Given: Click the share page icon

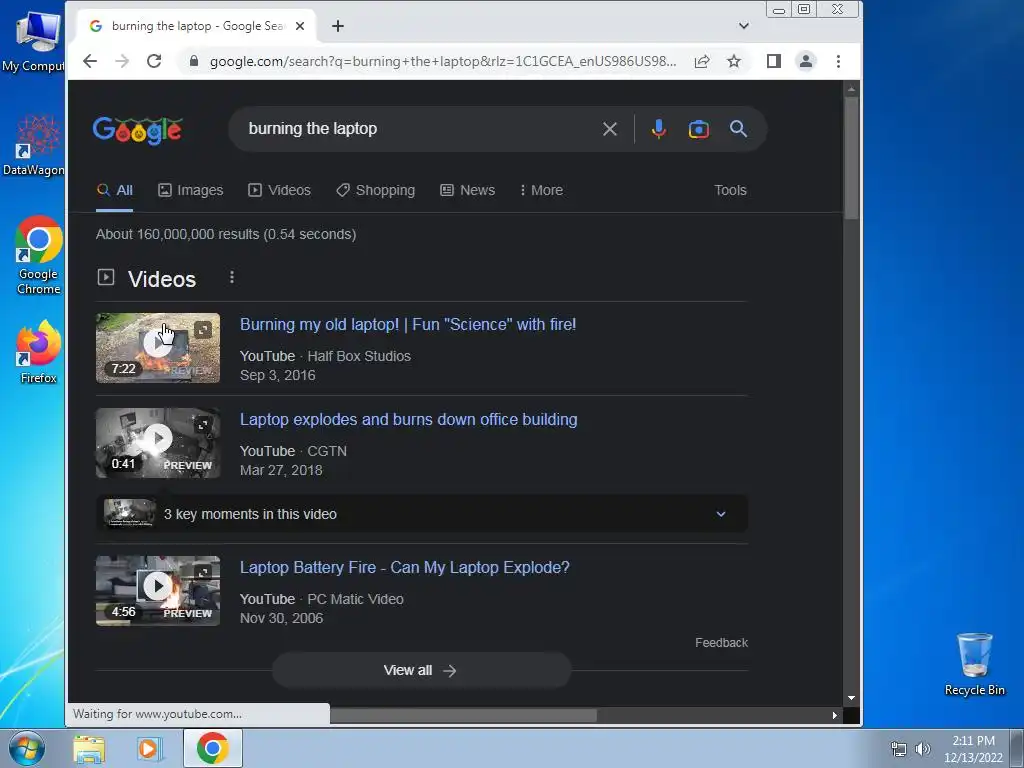Looking at the screenshot, I should (702, 61).
